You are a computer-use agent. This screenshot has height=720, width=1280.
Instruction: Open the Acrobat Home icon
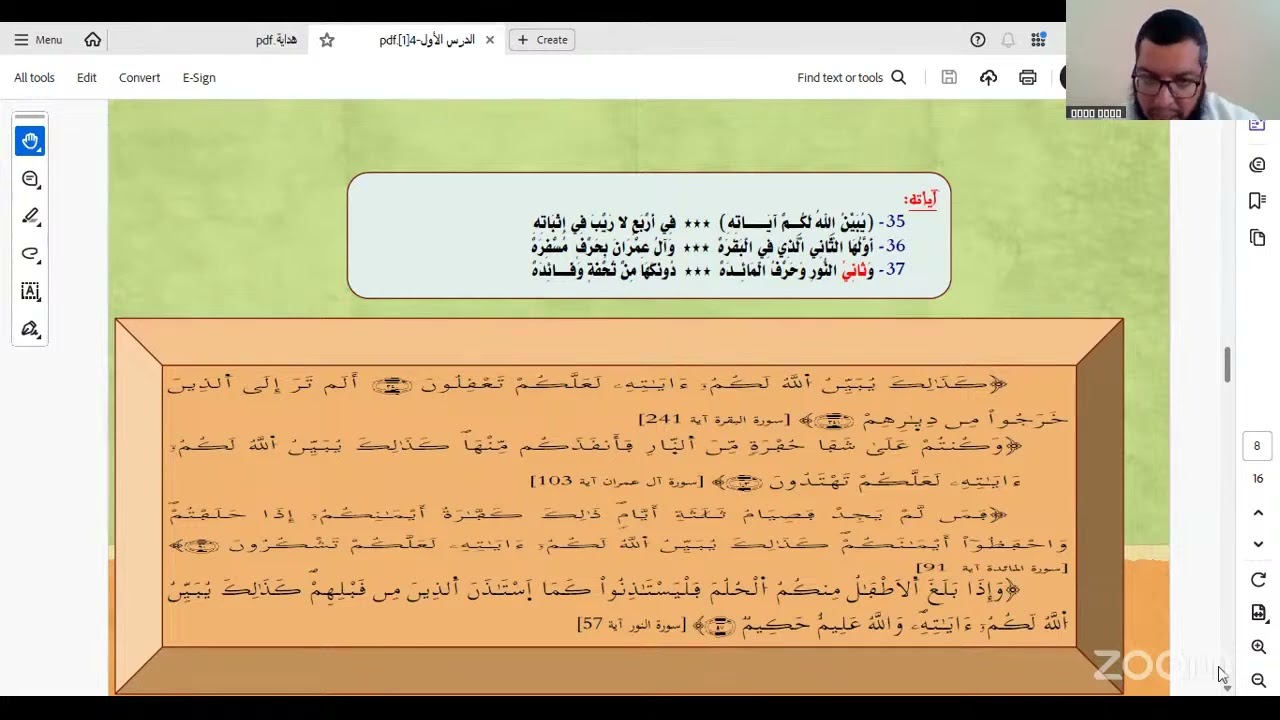[93, 40]
